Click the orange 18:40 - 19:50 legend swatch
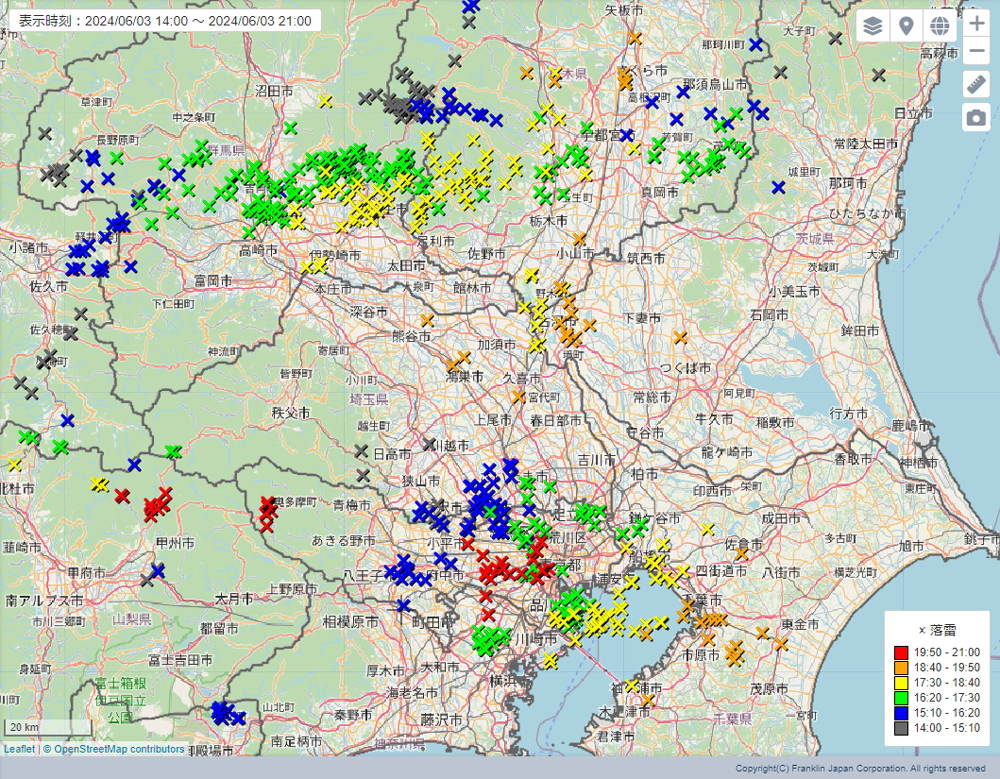The height and width of the screenshot is (779, 1000). pyautogui.click(x=901, y=667)
